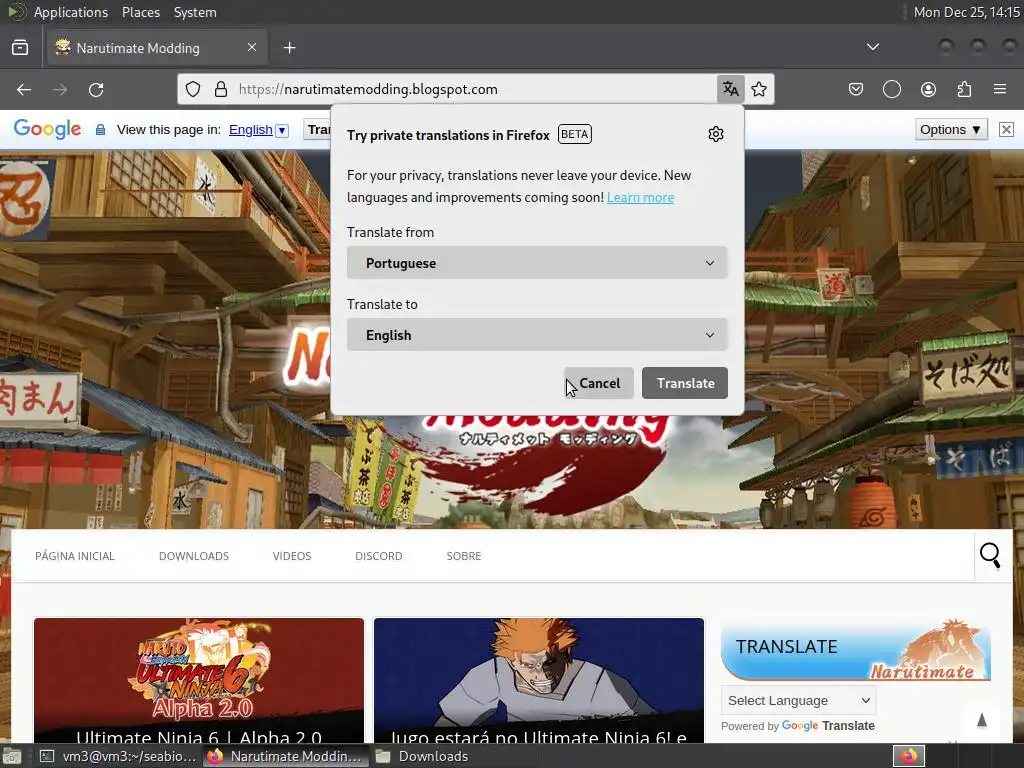Open Ultimate Ninja 6 Alpha 2.0 post thumbnail
Image resolution: width=1024 pixels, height=768 pixels.
(199, 680)
